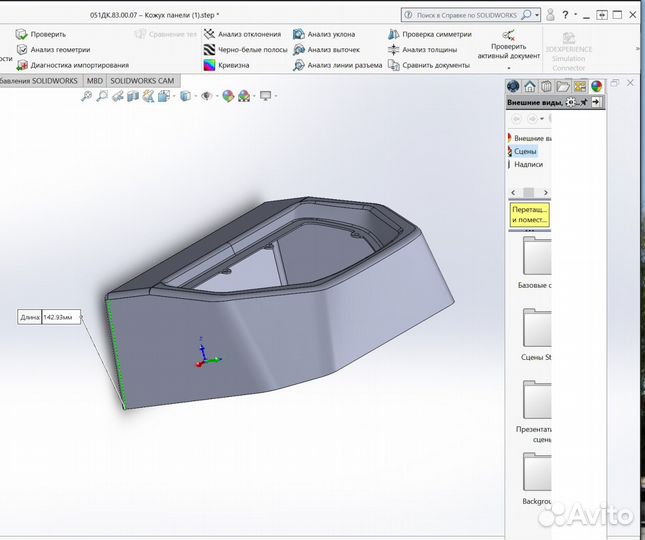Viewport: 645px width, 540px height.
Task: Open the Design Library home icon
Action: click(530, 87)
